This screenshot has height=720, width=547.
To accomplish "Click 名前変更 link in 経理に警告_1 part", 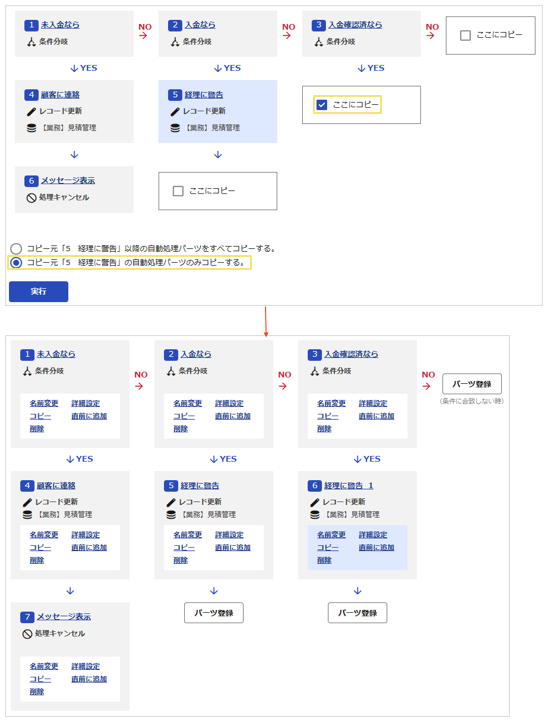I will [331, 534].
